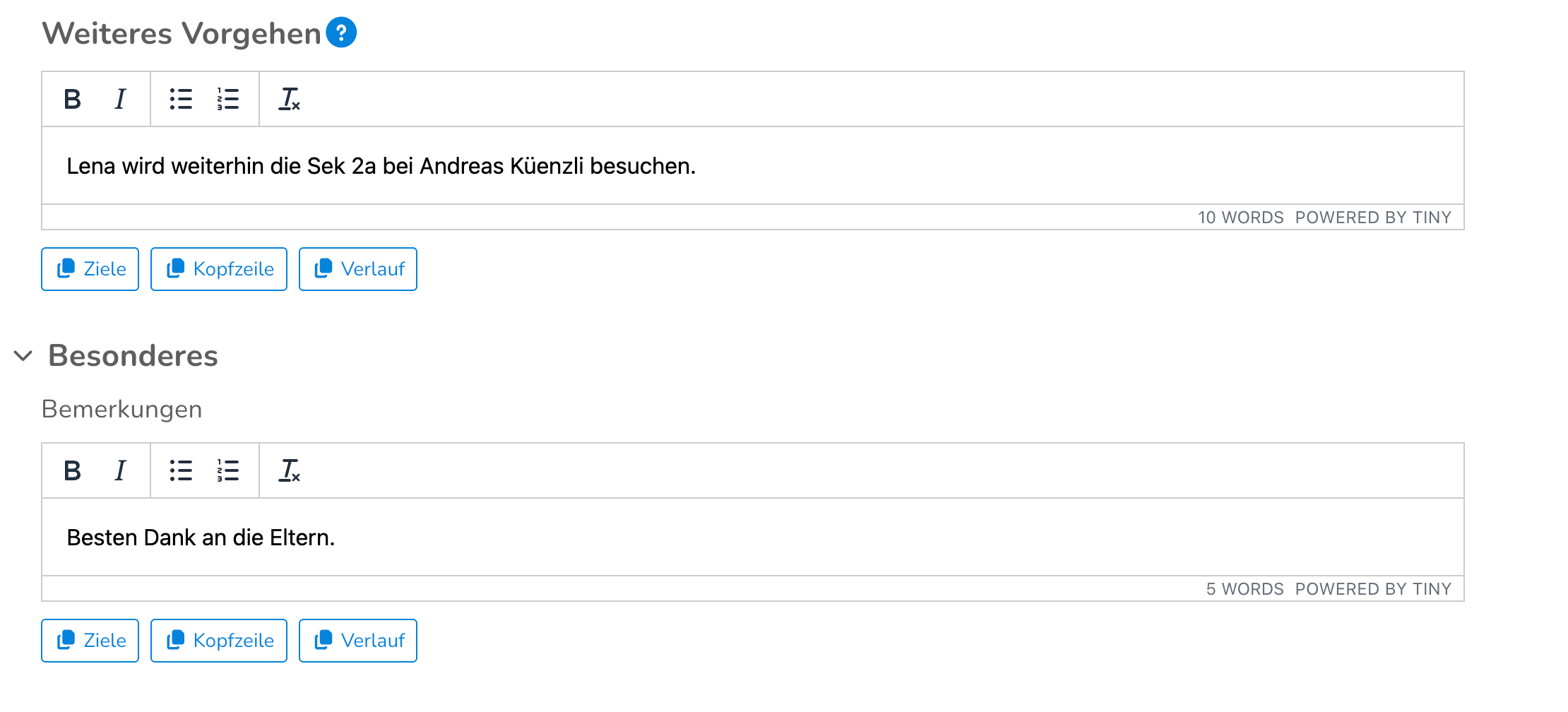1568x712 pixels.
Task: Clear formatting in Bemerkungen editor
Action: (290, 471)
